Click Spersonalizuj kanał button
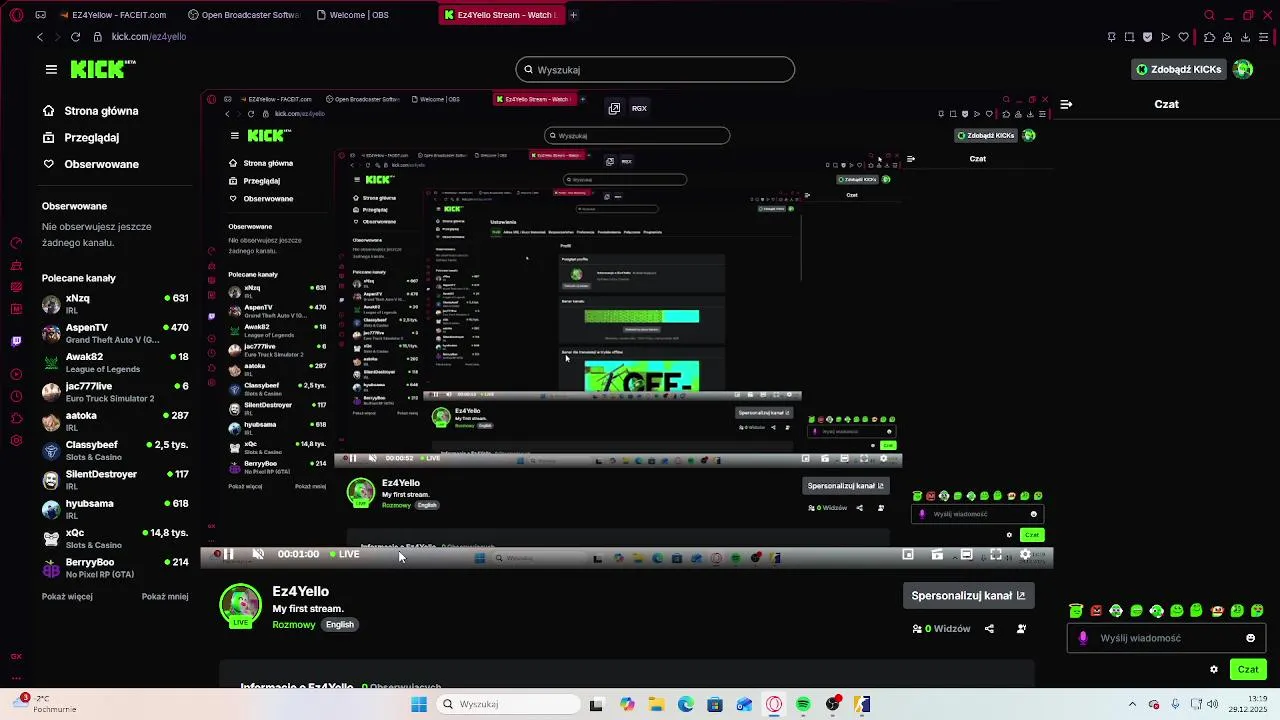This screenshot has height=720, width=1280. coord(968,596)
